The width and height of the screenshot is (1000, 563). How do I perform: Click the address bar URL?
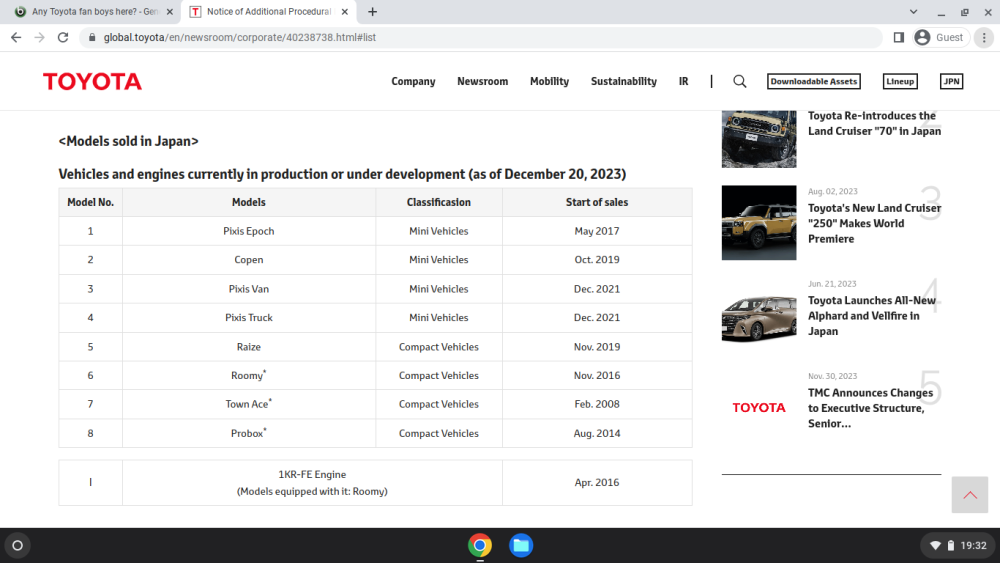(x=240, y=38)
